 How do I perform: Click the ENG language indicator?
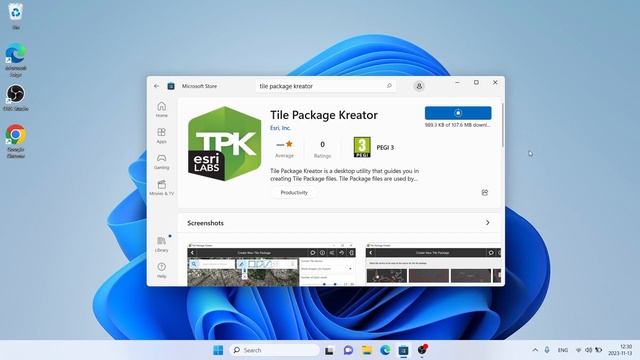[563, 350]
